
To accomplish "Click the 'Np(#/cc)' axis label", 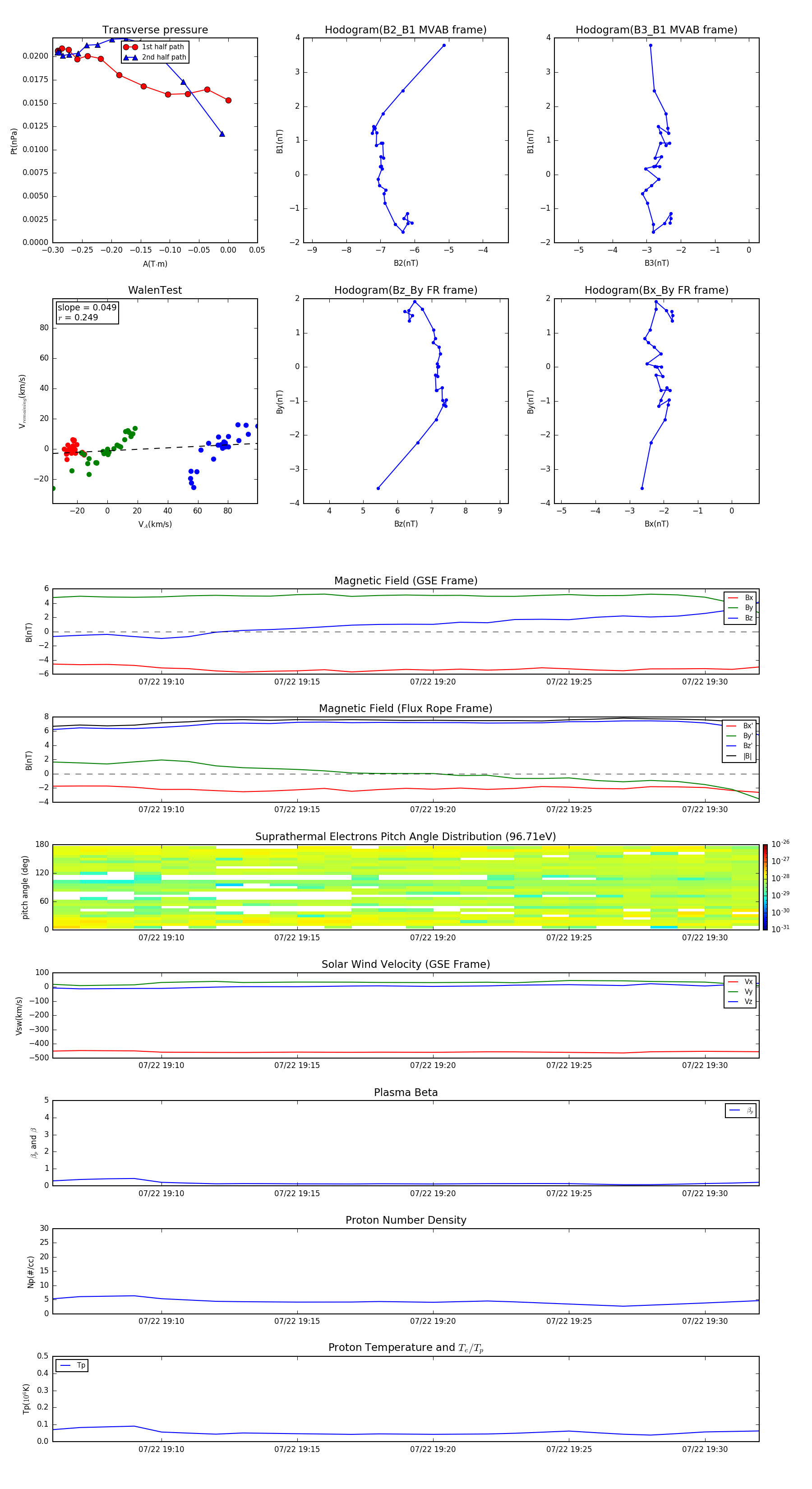I will 31,1272.
